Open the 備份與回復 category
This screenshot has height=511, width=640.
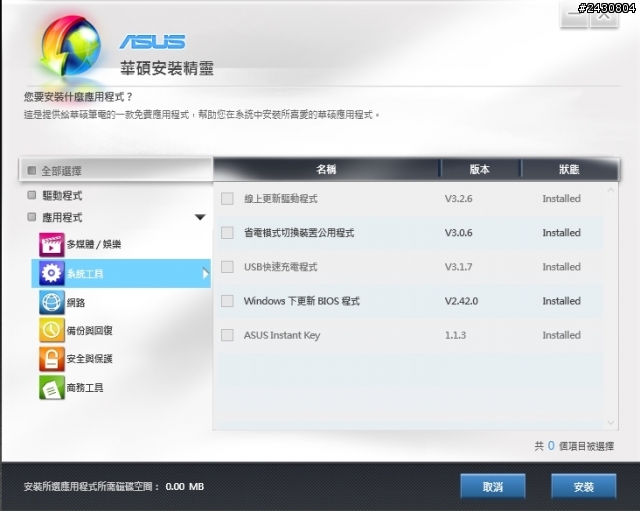pos(89,331)
